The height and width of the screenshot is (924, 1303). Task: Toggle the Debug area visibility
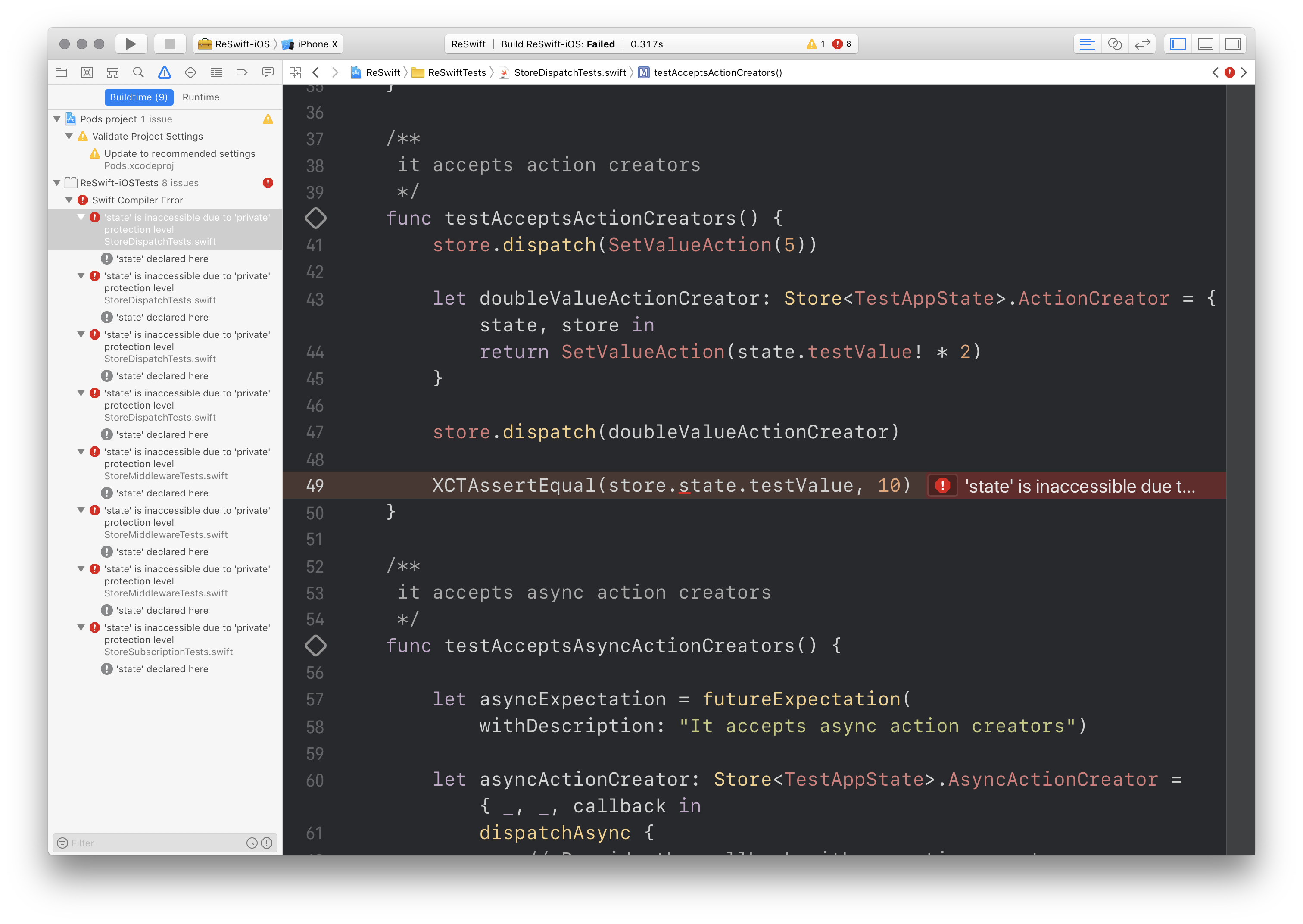pos(1206,44)
